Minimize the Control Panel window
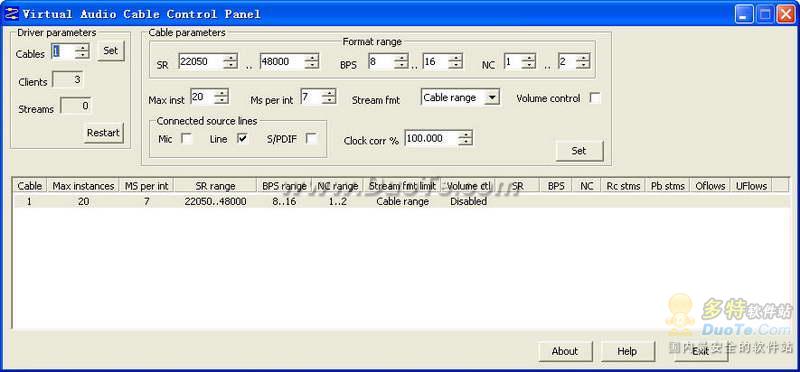This screenshot has width=800, height=372. pos(744,14)
